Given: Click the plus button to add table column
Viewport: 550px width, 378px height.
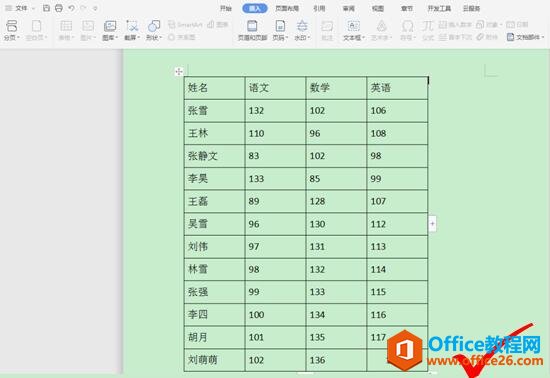Looking at the screenshot, I should 432,223.
